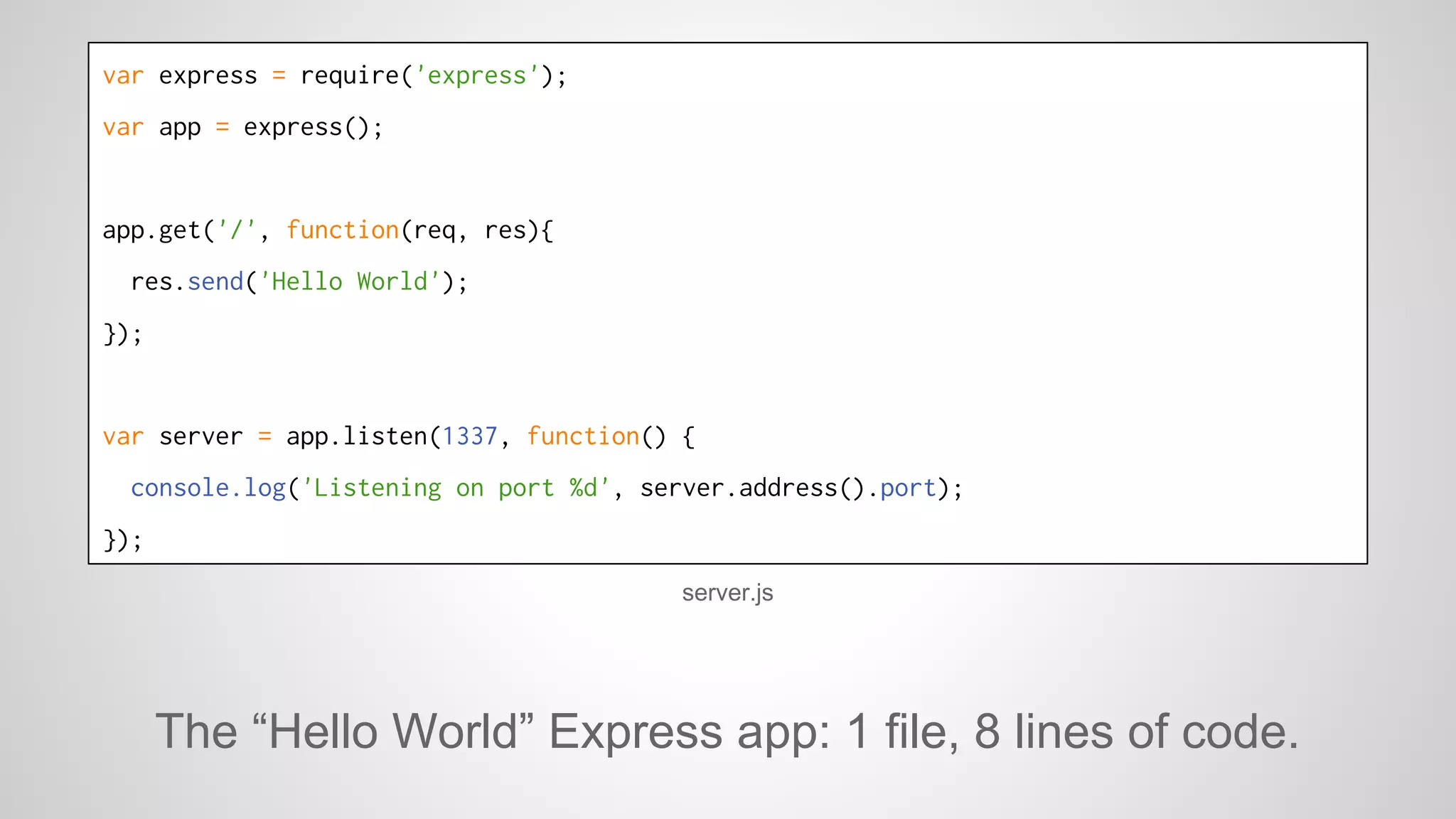Viewport: 1456px width, 819px height.
Task: Click the blue '.port' property at line end
Action: [x=908, y=488]
